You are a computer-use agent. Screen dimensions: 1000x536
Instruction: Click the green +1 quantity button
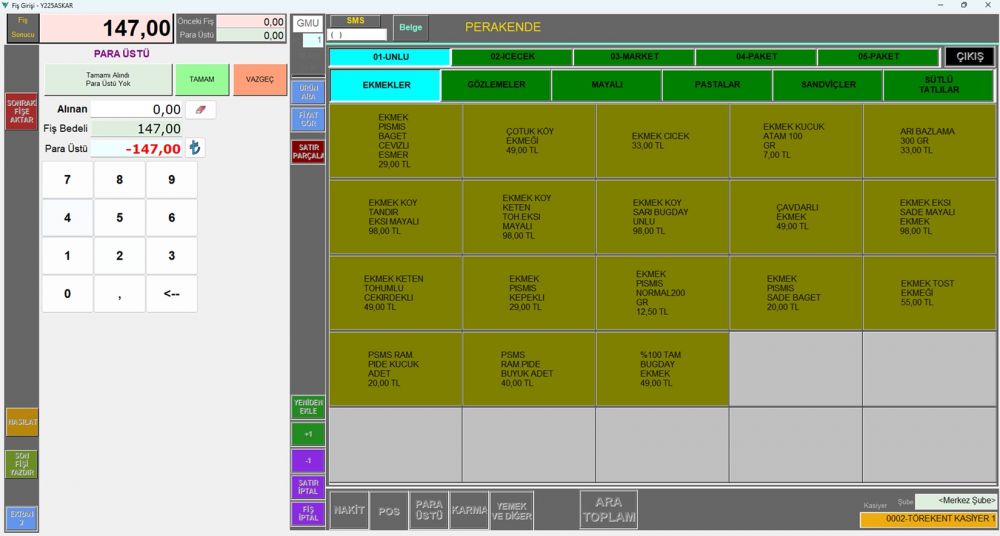pos(308,434)
